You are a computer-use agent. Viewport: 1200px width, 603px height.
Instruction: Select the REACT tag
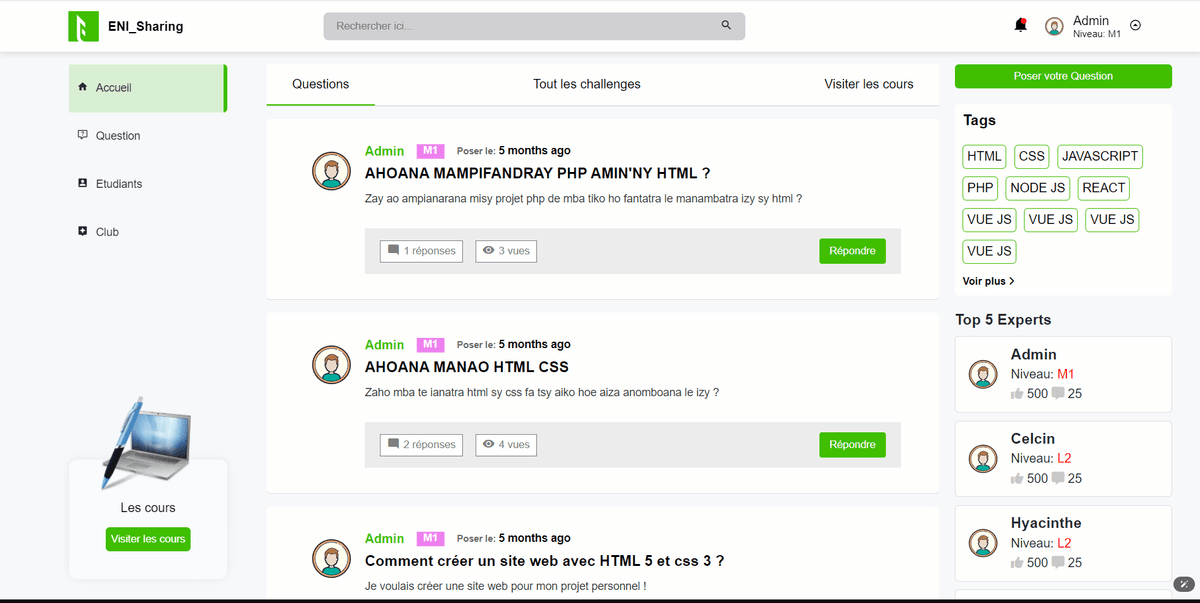(1104, 188)
